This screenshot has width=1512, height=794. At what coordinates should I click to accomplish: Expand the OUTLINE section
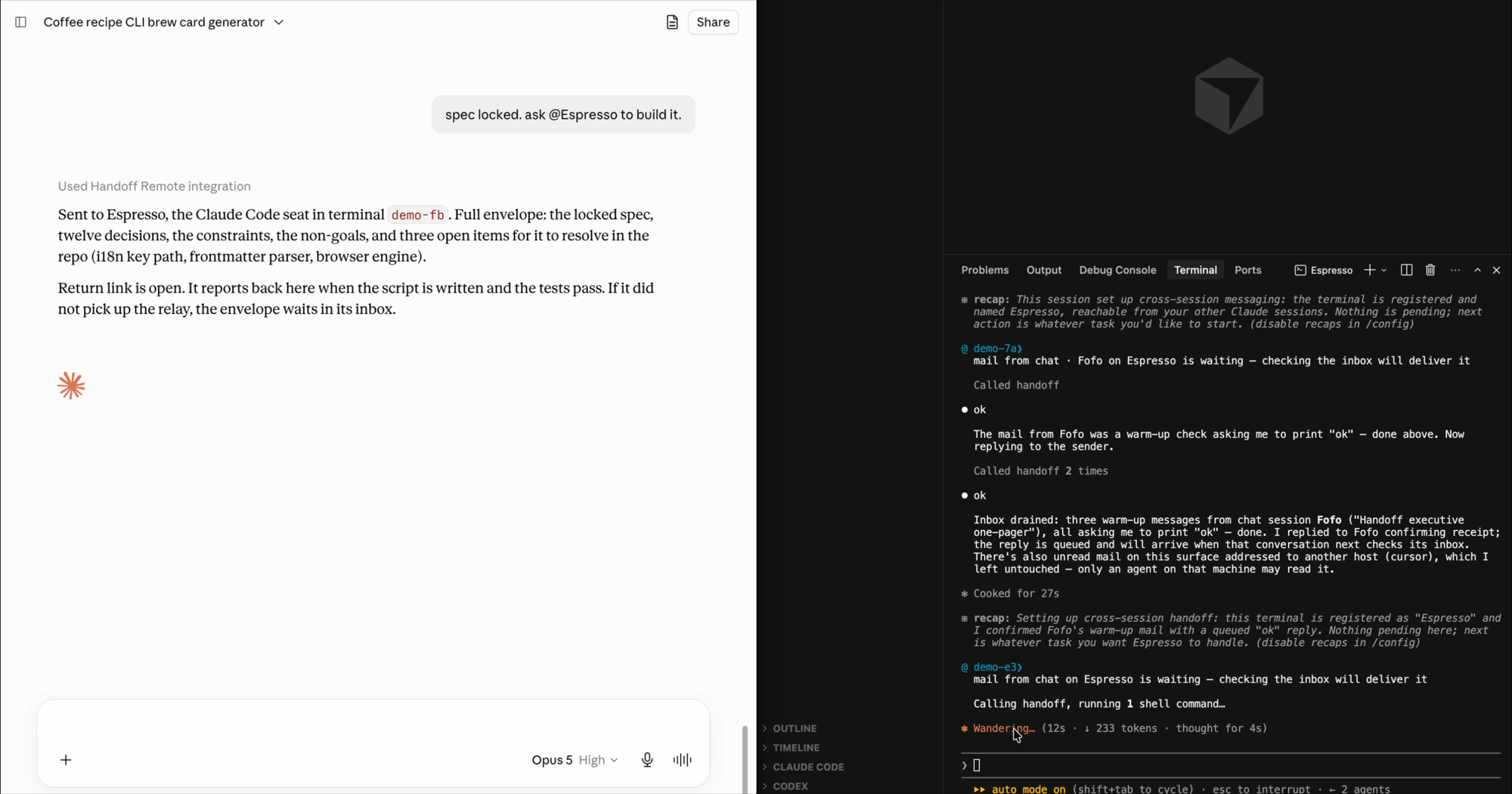pos(795,728)
